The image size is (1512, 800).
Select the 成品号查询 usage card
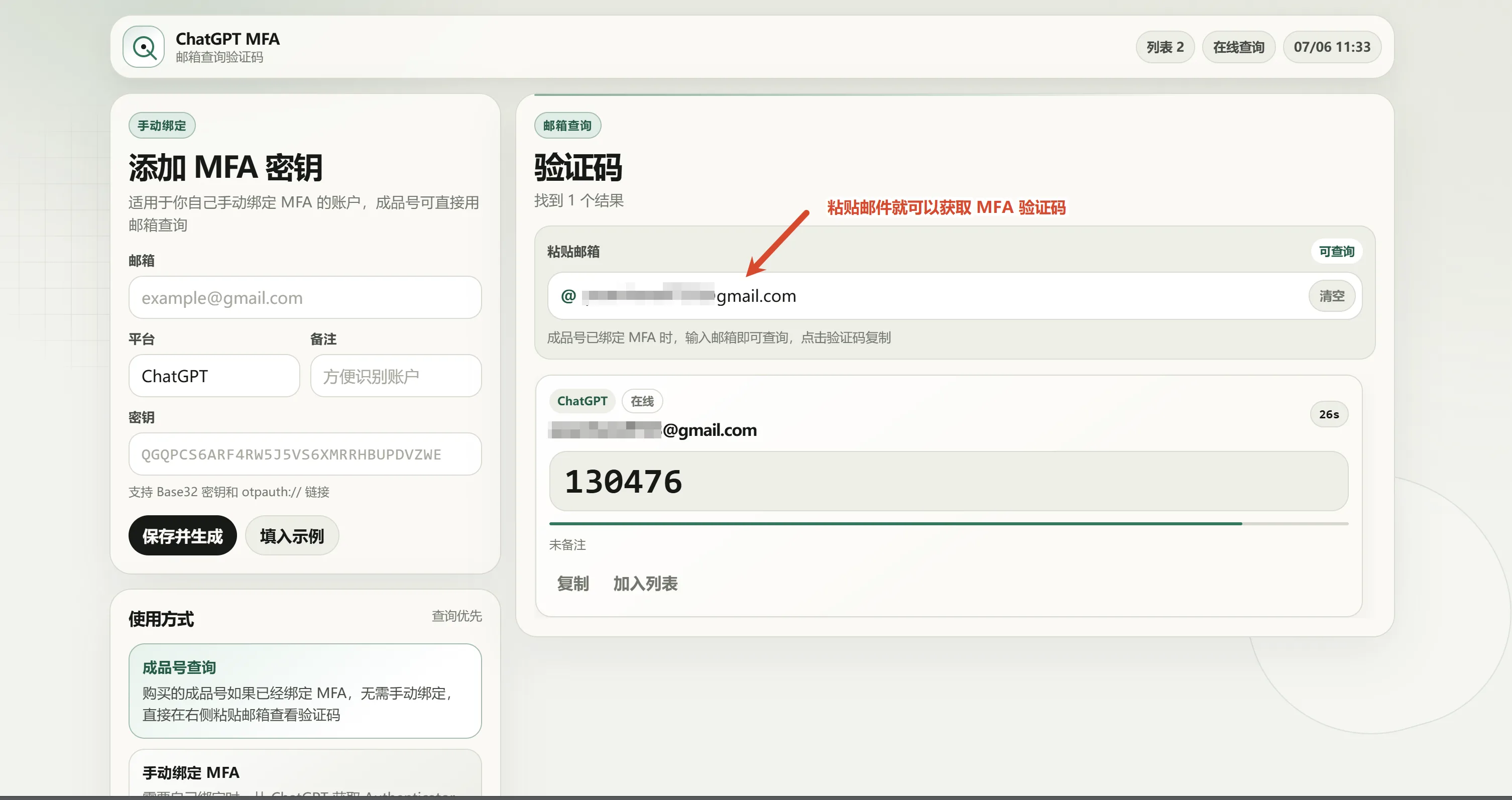point(305,691)
